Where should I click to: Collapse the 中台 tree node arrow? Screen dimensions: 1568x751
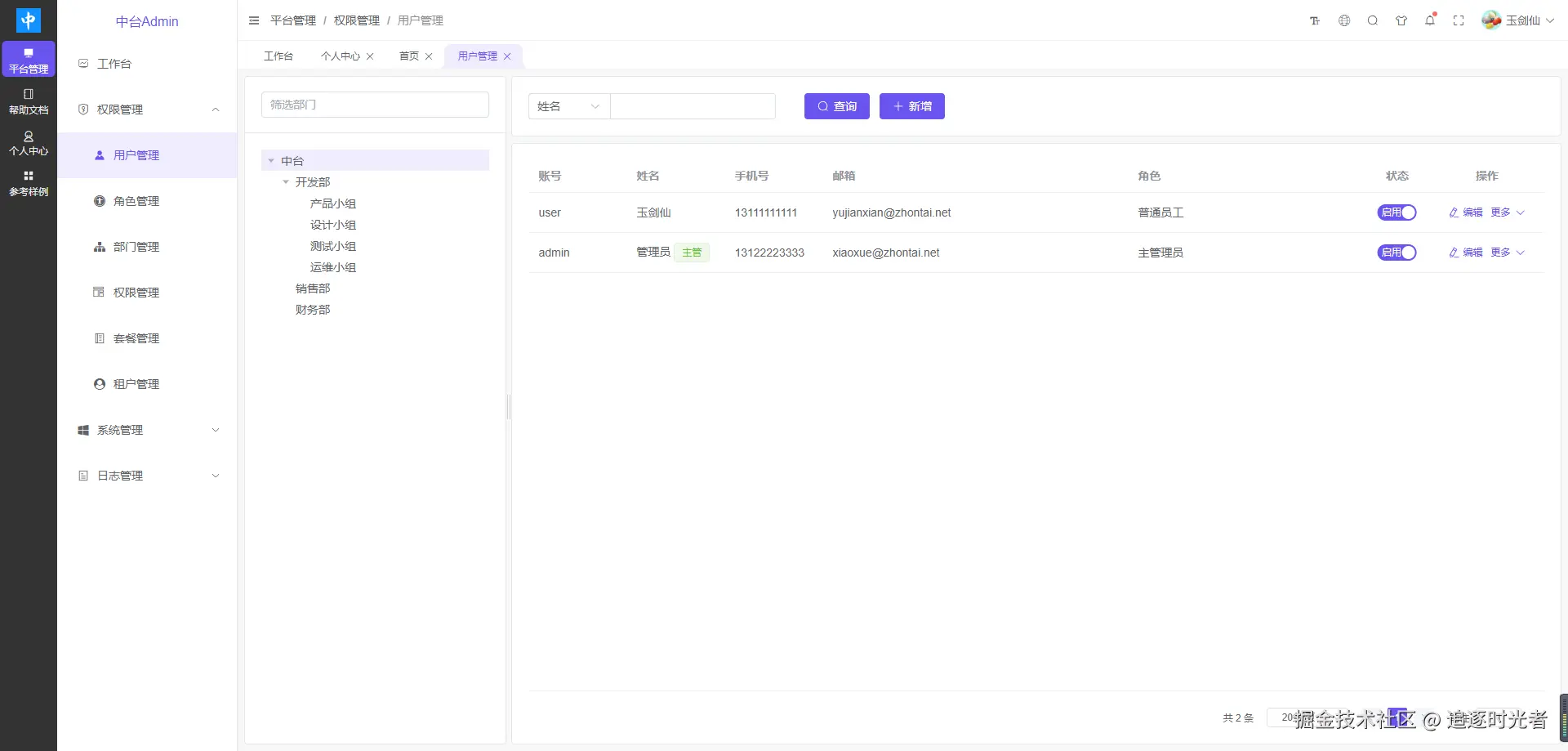[271, 161]
